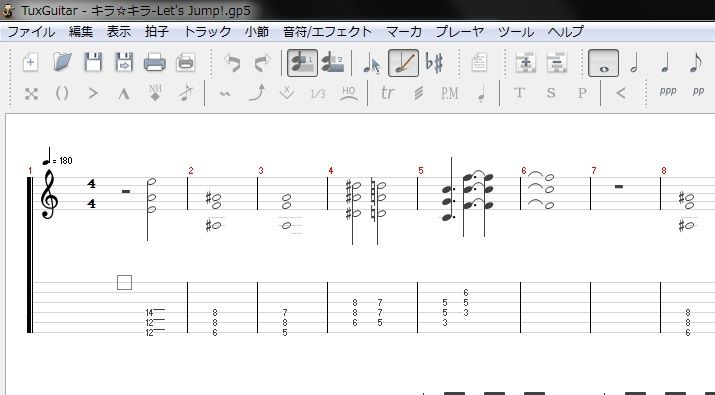715x395 pixels.
Task: Open the プレーヤ menu
Action: [460, 31]
